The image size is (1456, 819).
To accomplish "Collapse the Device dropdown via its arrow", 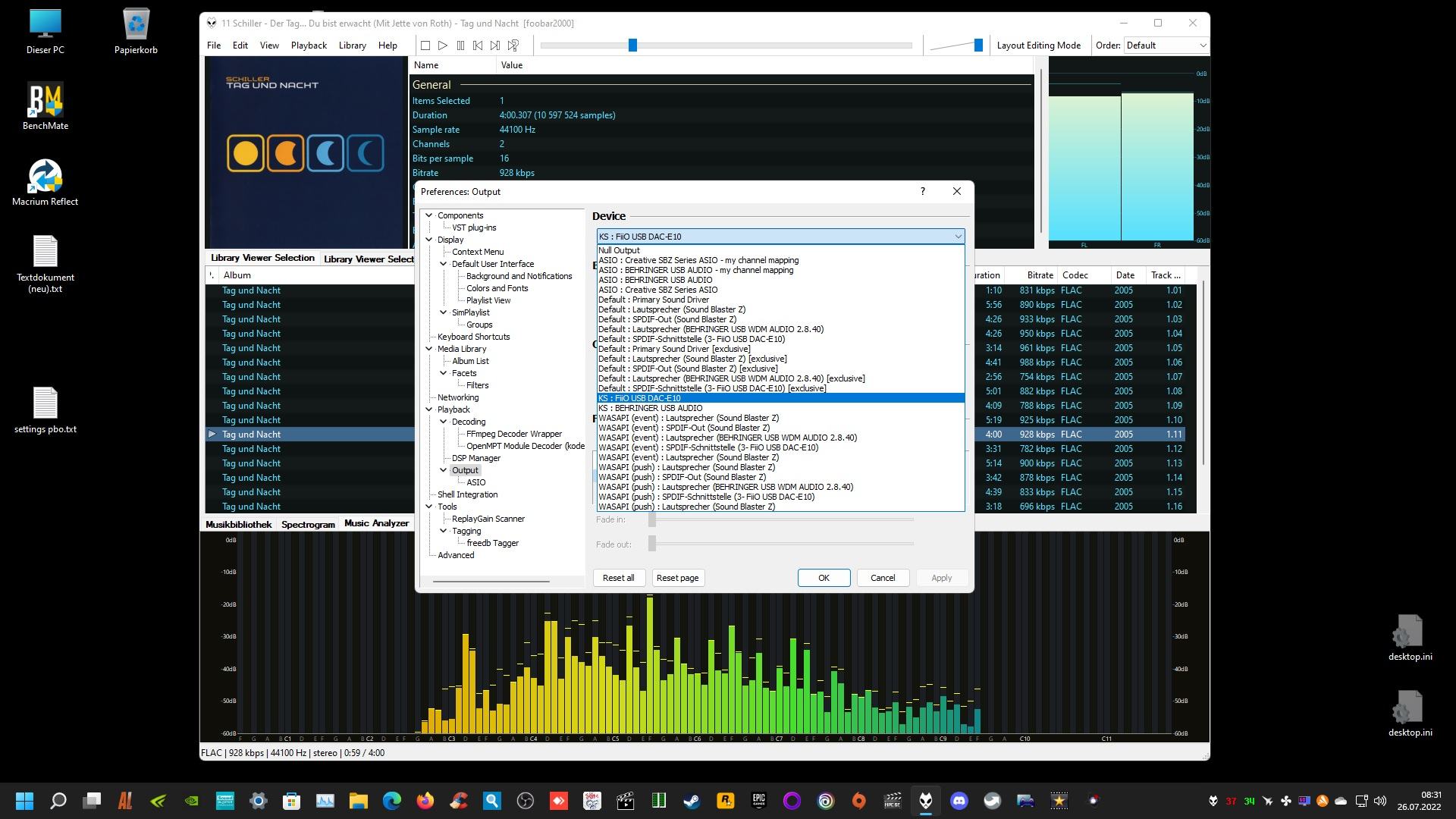I will coord(958,237).
